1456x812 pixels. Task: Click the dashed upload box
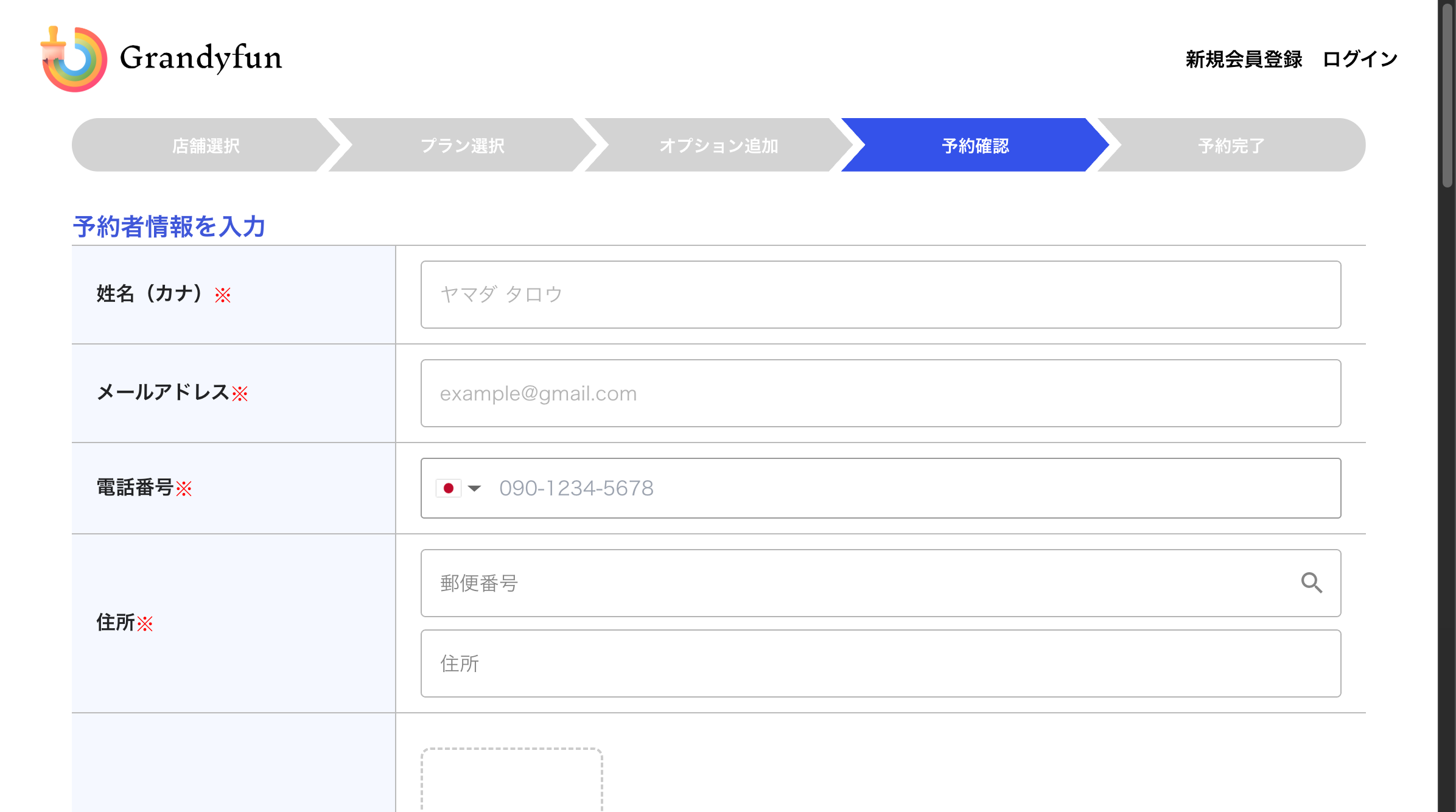[512, 780]
